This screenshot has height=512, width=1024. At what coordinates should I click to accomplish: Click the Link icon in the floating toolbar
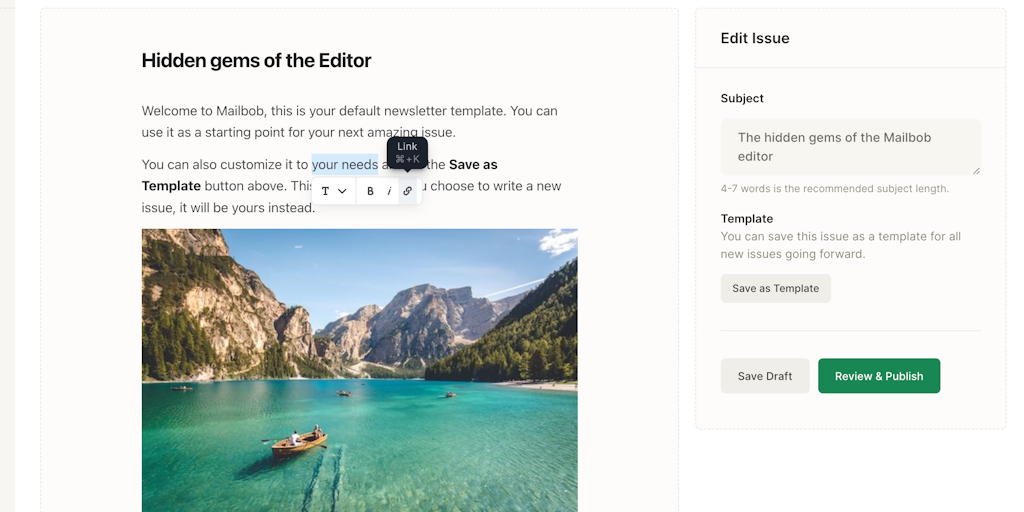[x=407, y=191]
